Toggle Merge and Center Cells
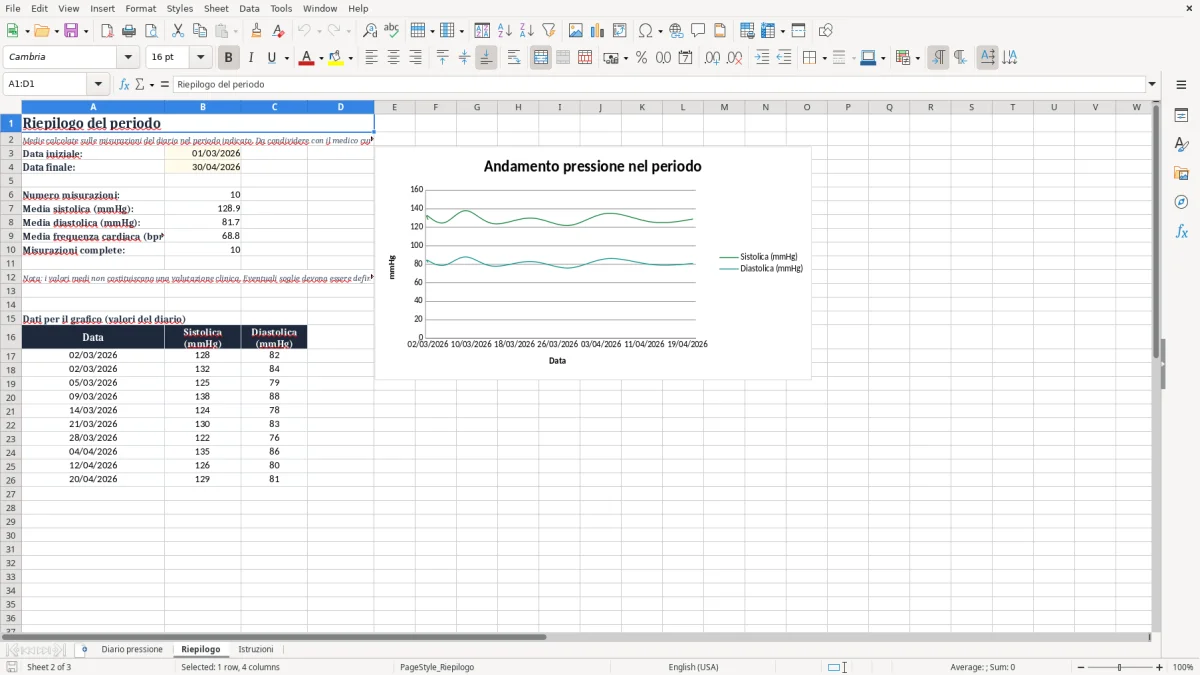The height and width of the screenshot is (675, 1200). click(541, 58)
